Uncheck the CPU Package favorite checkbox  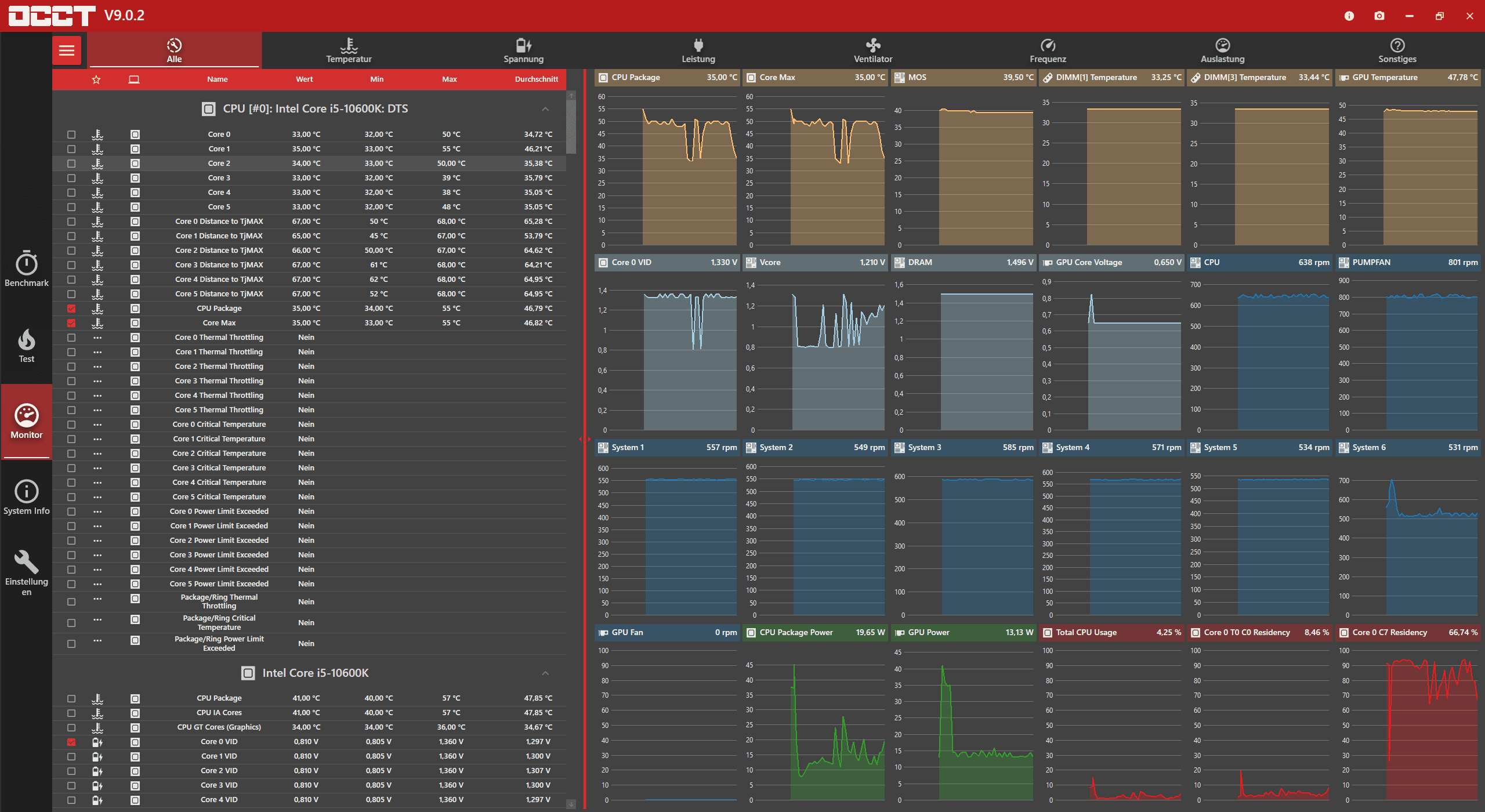(x=71, y=309)
